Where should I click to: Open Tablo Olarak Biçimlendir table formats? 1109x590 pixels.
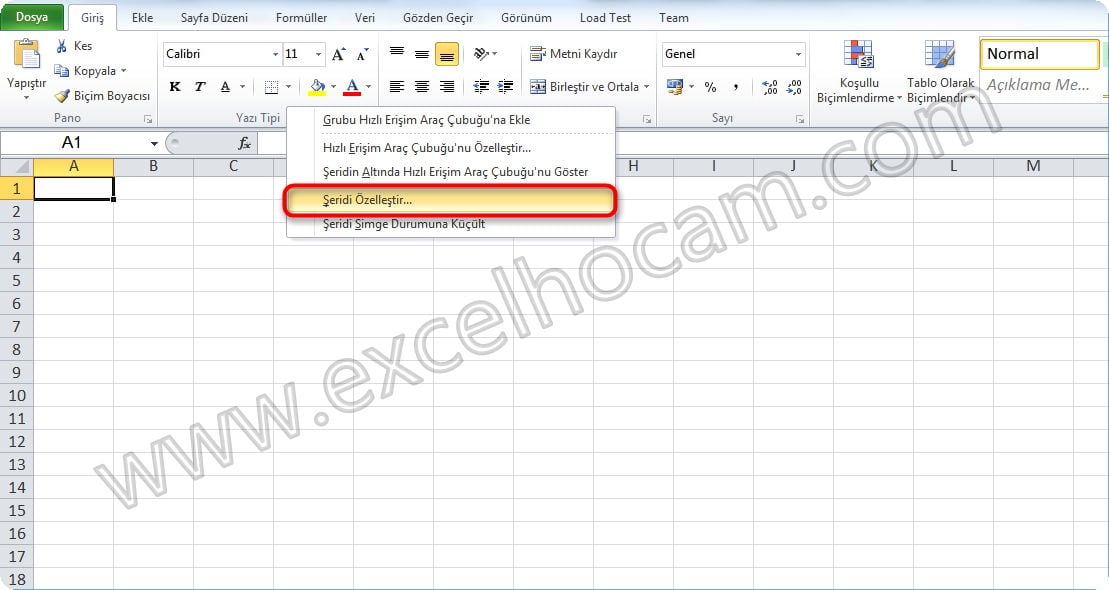[940, 72]
